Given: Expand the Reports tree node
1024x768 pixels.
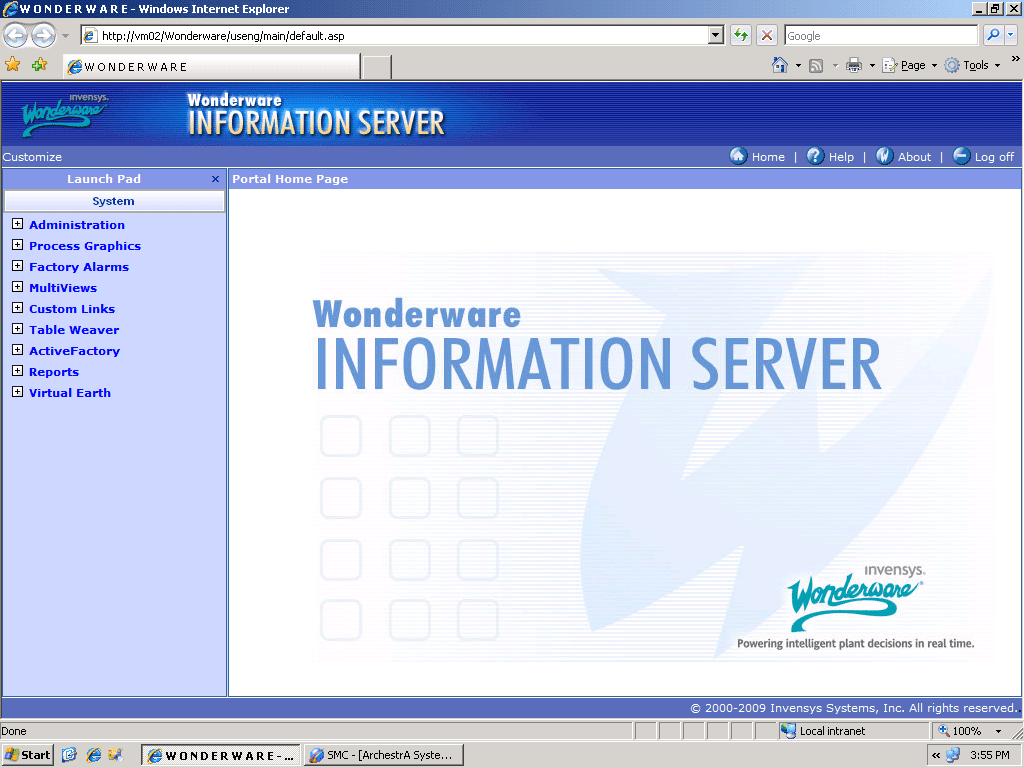Looking at the screenshot, I should (x=18, y=371).
